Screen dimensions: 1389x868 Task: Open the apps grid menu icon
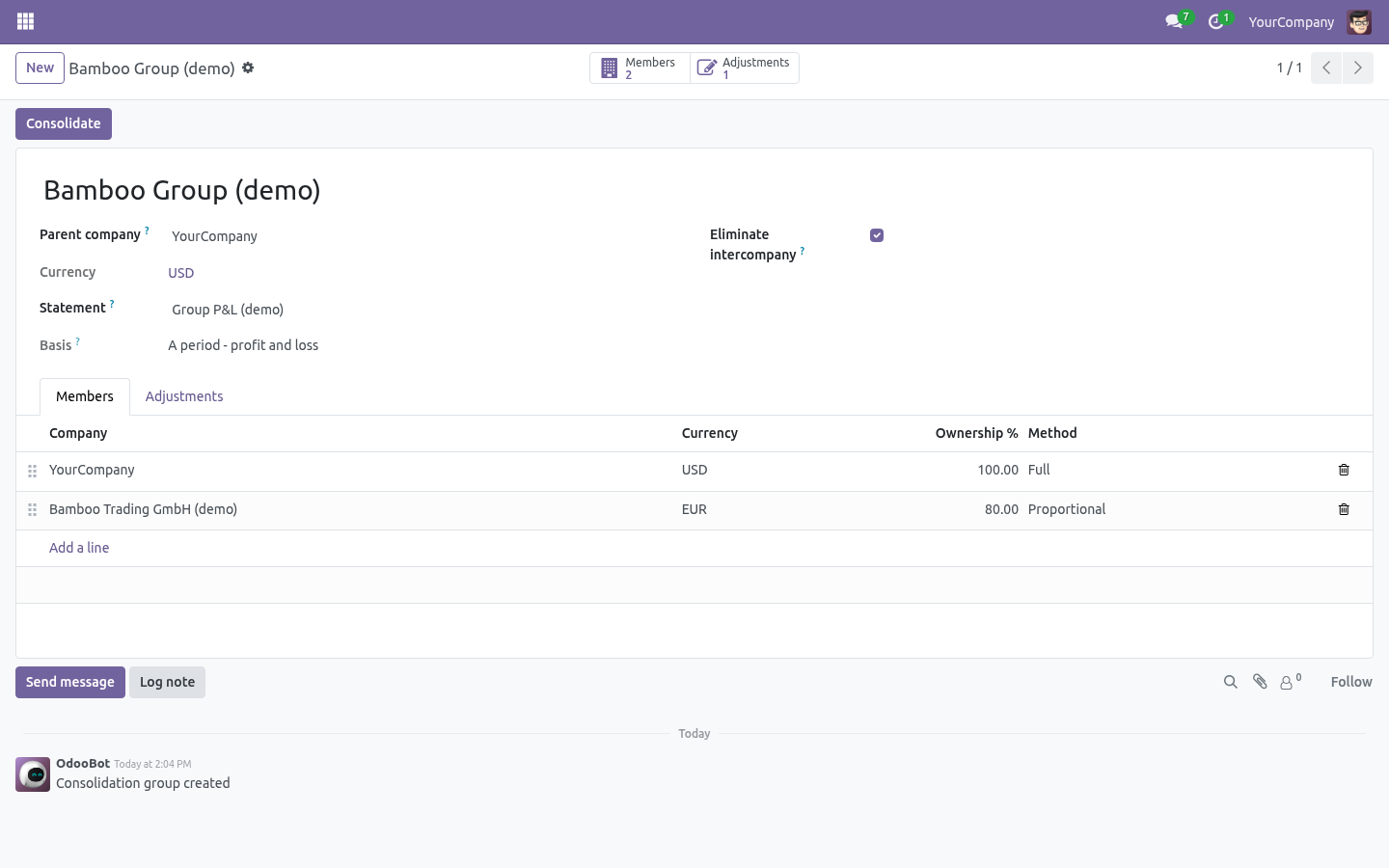pyautogui.click(x=26, y=21)
